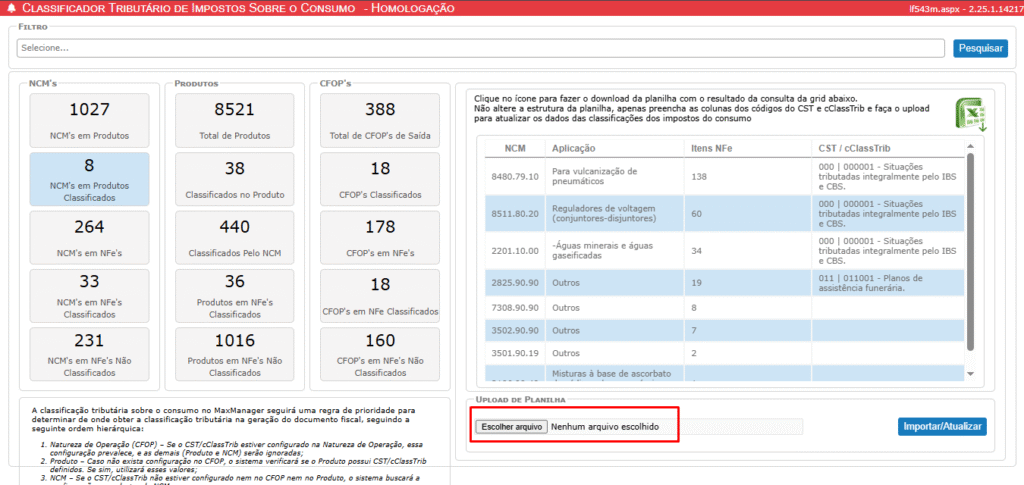Open the Total de Produtos card
1024x485 pixels.
point(235,120)
